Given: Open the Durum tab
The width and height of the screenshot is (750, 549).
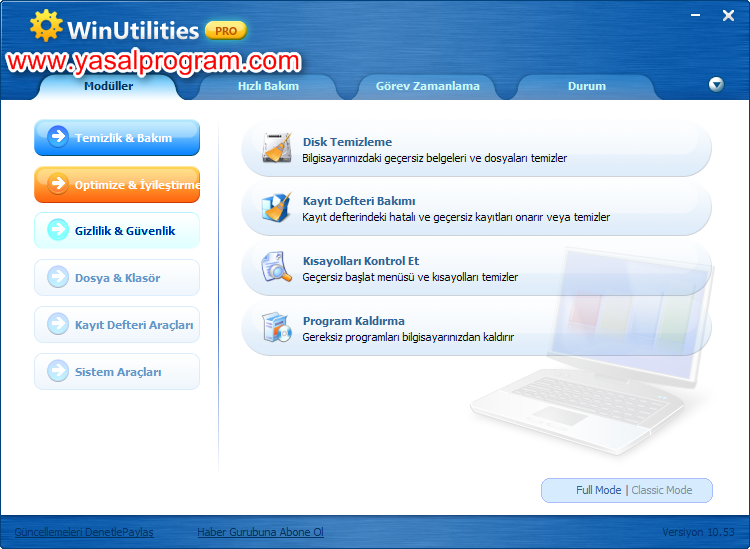Looking at the screenshot, I should point(586,86).
